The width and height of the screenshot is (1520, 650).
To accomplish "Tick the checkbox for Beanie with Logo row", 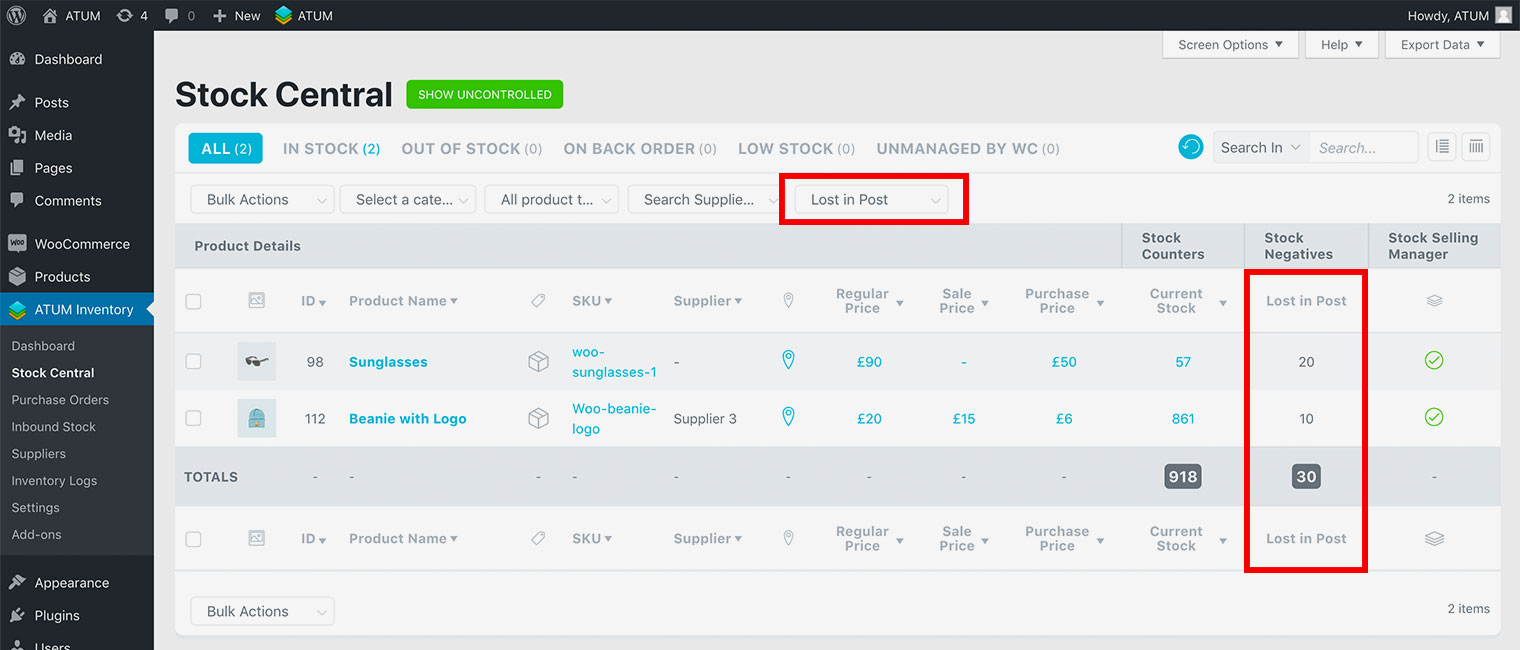I will [x=193, y=419].
